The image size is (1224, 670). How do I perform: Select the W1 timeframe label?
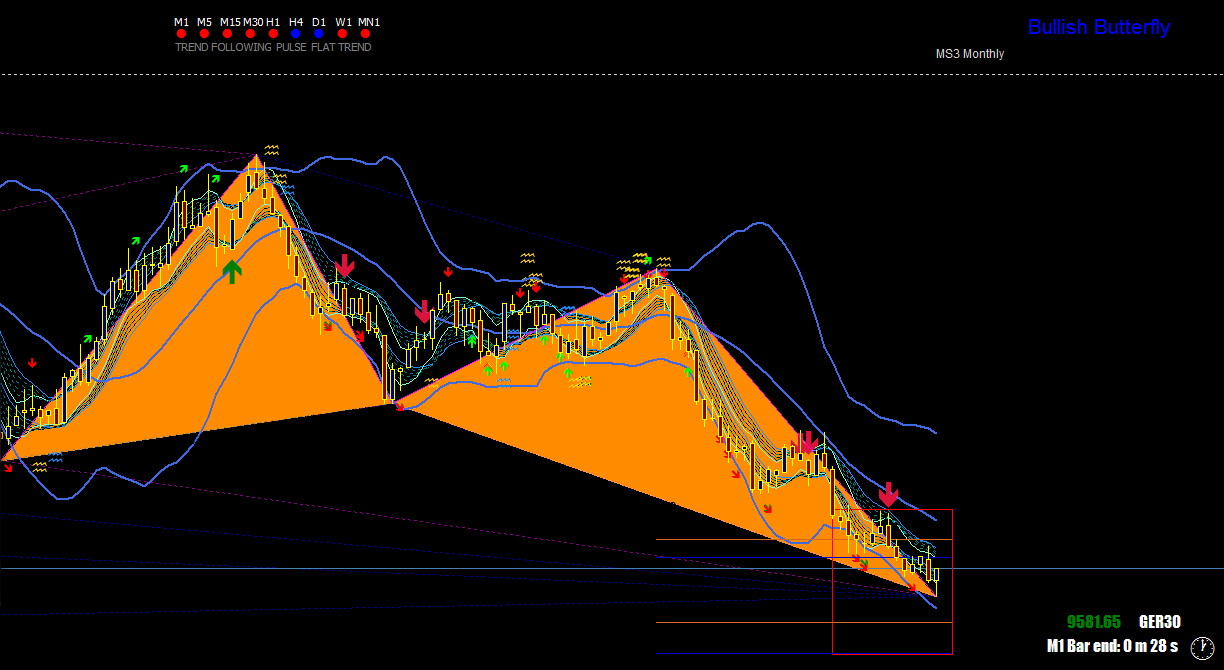coord(343,22)
